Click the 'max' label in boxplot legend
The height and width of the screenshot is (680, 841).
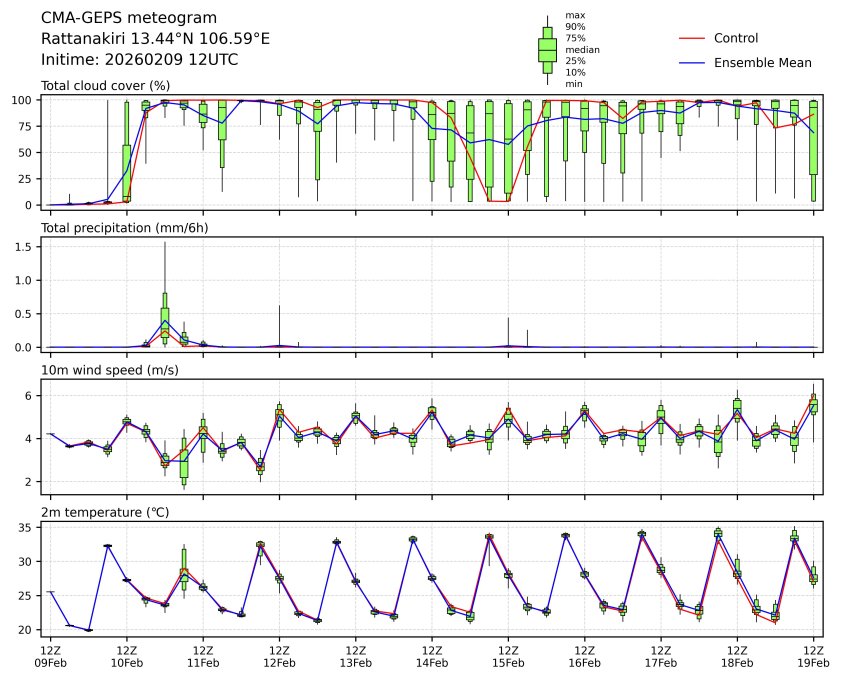coord(574,16)
